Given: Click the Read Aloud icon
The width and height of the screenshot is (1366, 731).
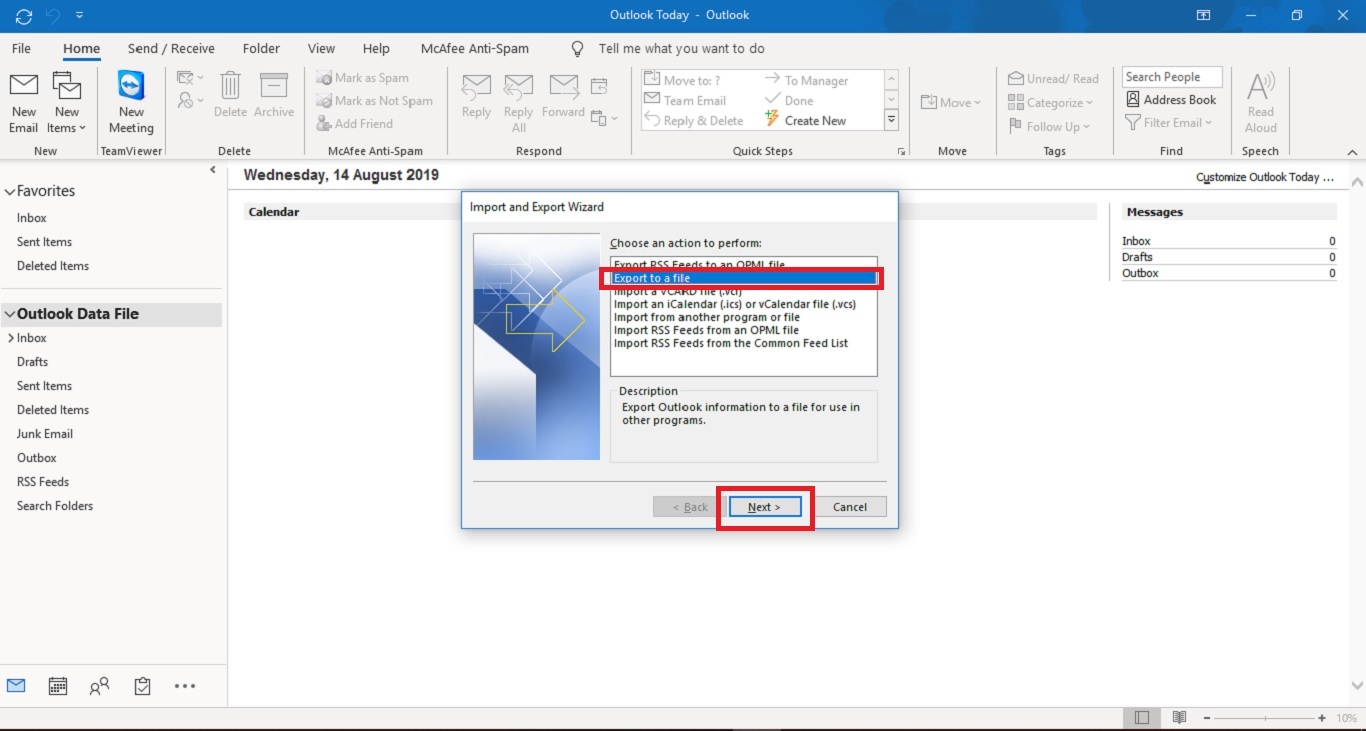Looking at the screenshot, I should tap(1260, 103).
